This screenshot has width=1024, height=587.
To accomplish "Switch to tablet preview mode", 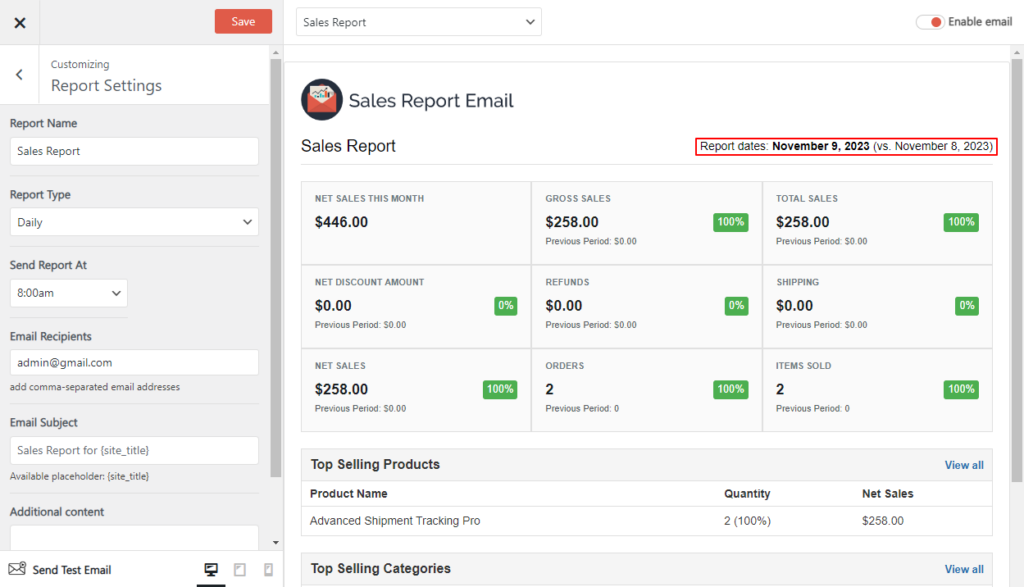I will tap(240, 569).
